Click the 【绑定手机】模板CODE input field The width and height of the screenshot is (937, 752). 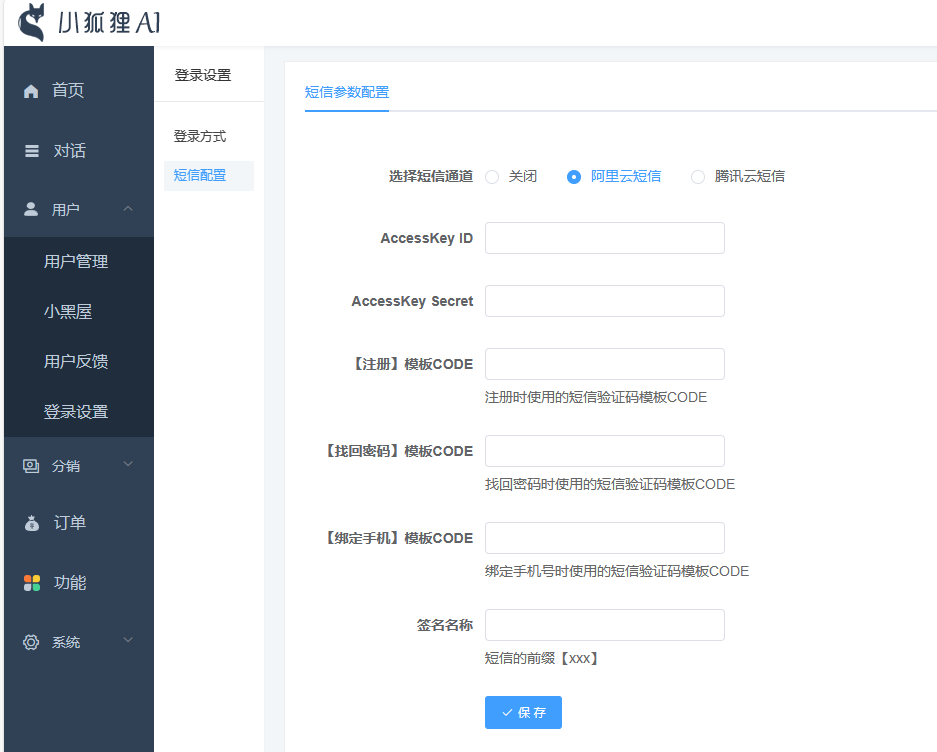pyautogui.click(x=605, y=538)
